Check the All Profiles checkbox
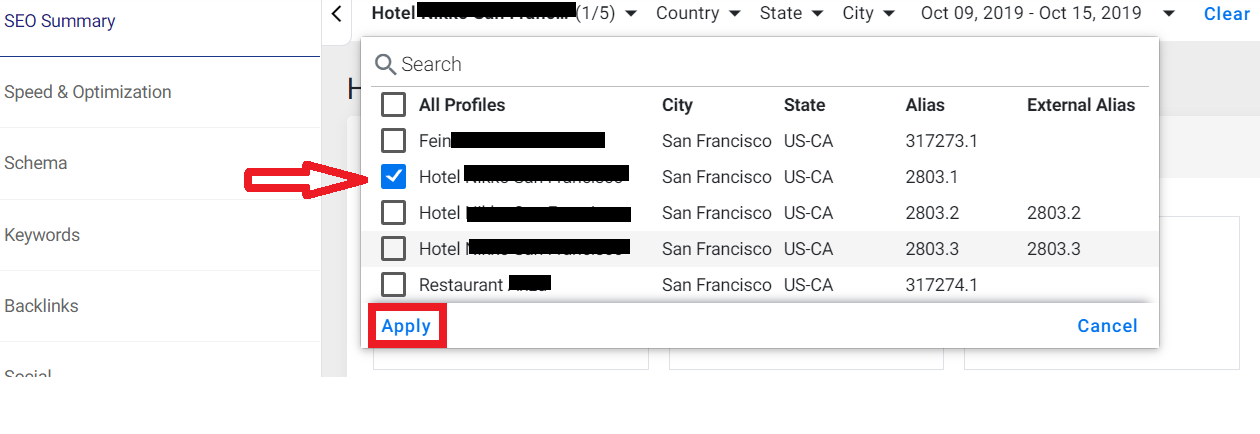Image resolution: width=1260 pixels, height=434 pixels. [x=394, y=105]
